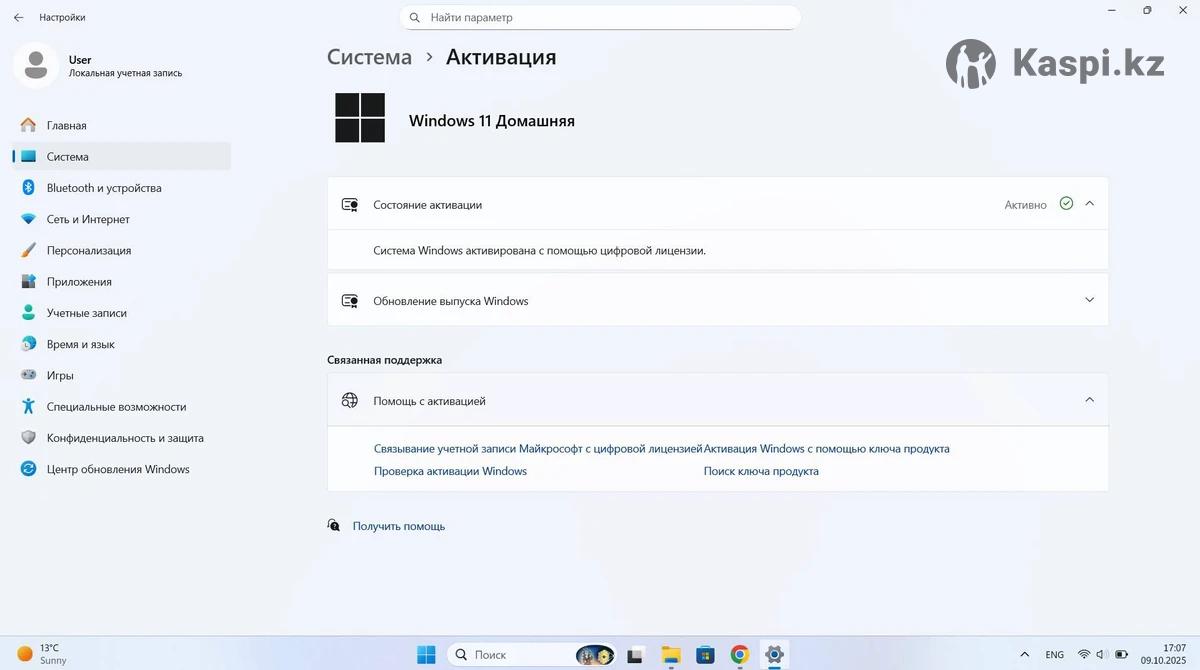This screenshot has height=670, width=1200.
Task: Open Сеть и Интернет settings
Action: (88, 219)
